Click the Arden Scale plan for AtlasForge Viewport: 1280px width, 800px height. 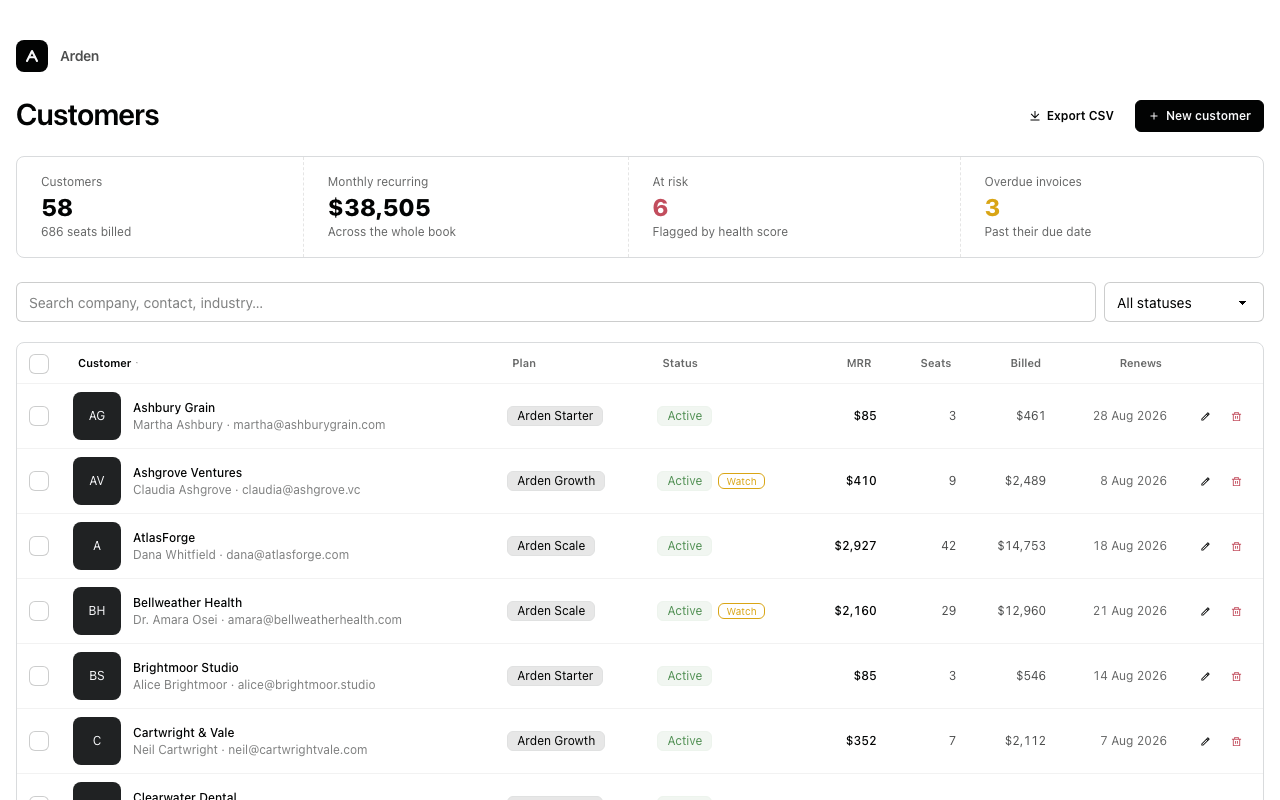[551, 546]
